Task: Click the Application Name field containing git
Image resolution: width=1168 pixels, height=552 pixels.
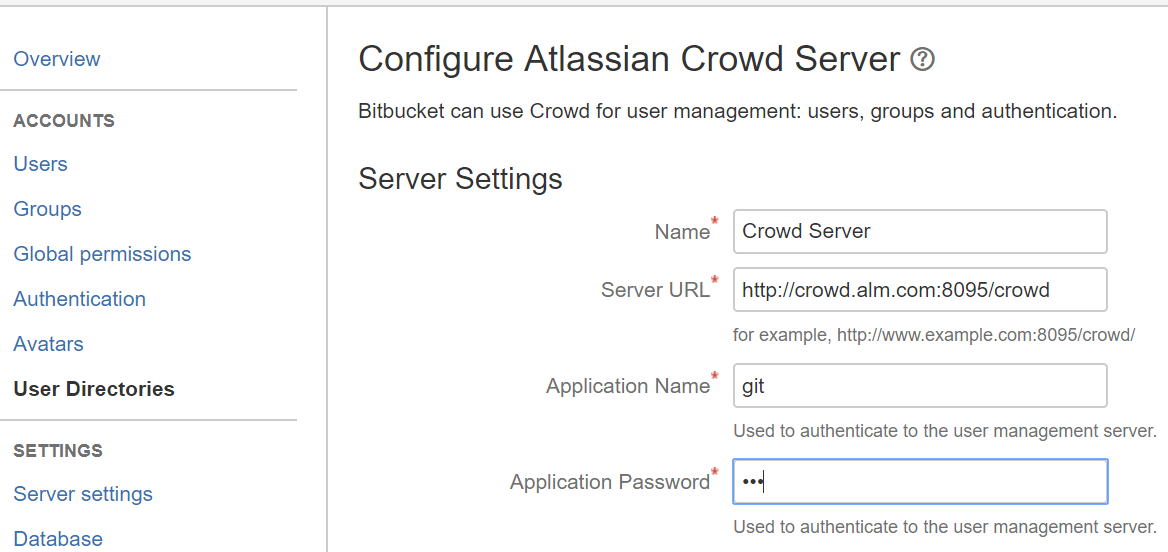Action: tap(919, 386)
